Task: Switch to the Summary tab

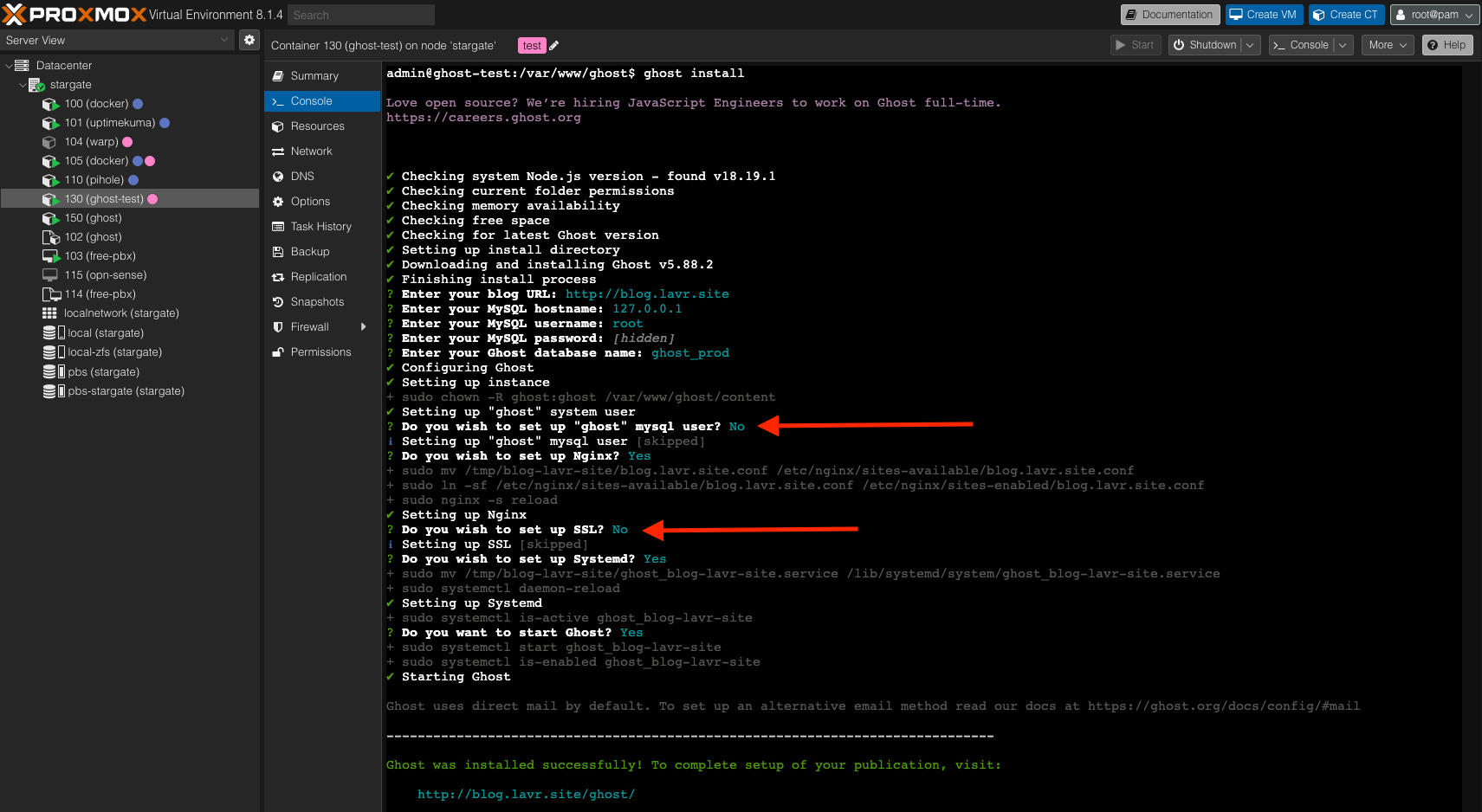Action: point(314,76)
